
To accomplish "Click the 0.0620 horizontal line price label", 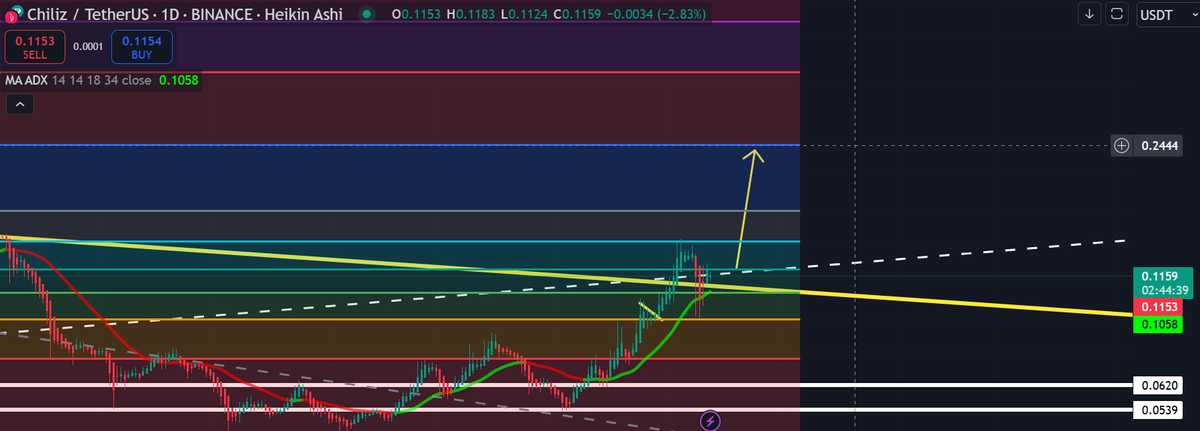I will tap(1158, 385).
